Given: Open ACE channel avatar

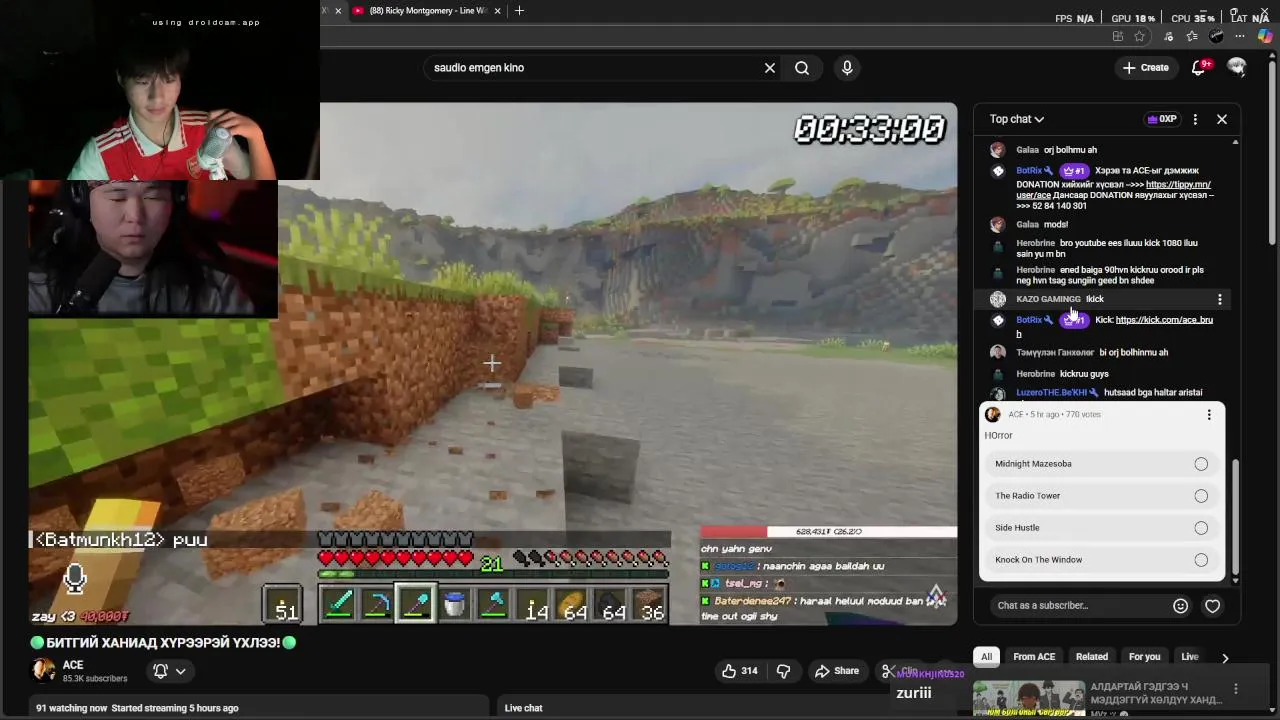Looking at the screenshot, I should tap(43, 671).
